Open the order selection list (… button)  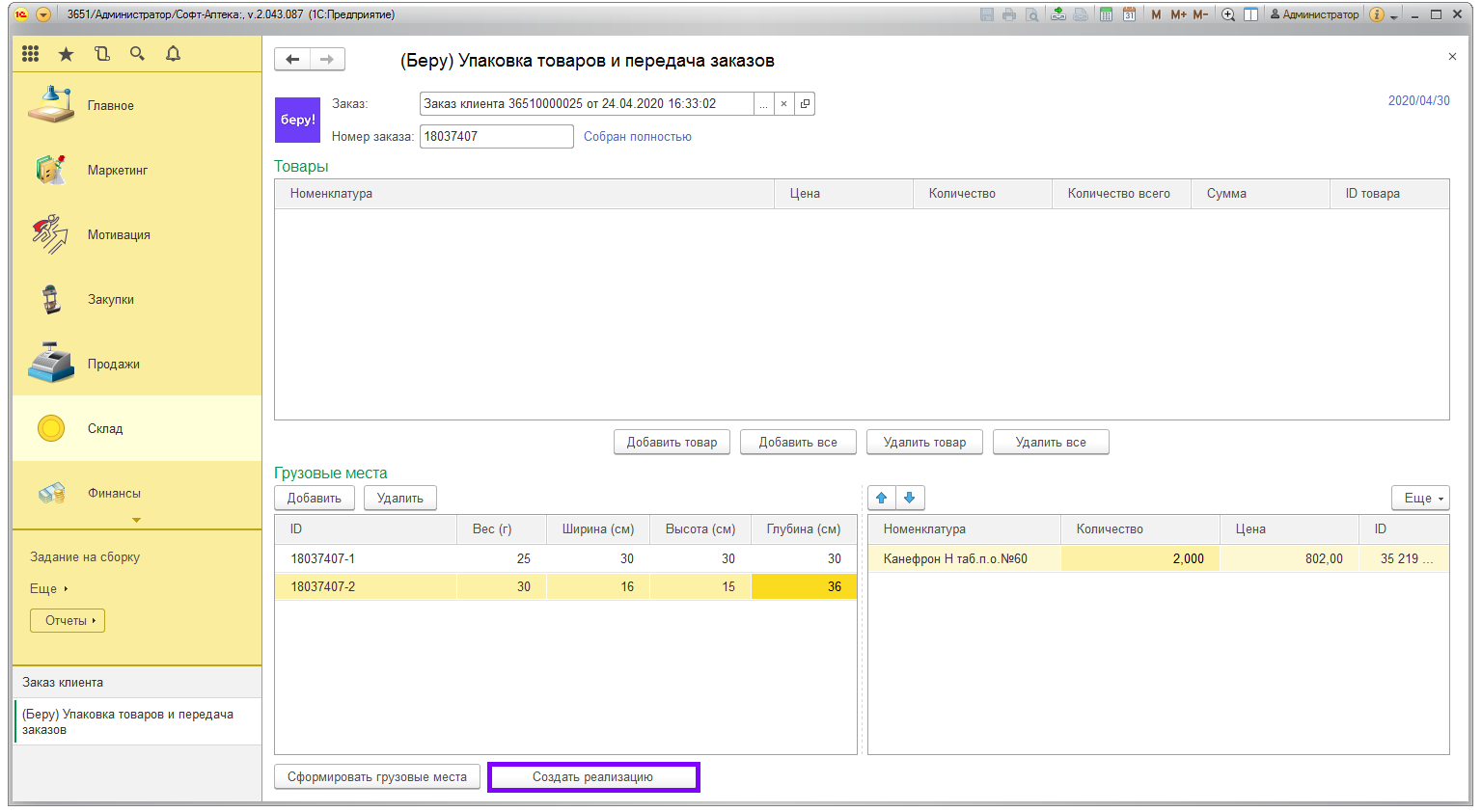click(x=763, y=104)
